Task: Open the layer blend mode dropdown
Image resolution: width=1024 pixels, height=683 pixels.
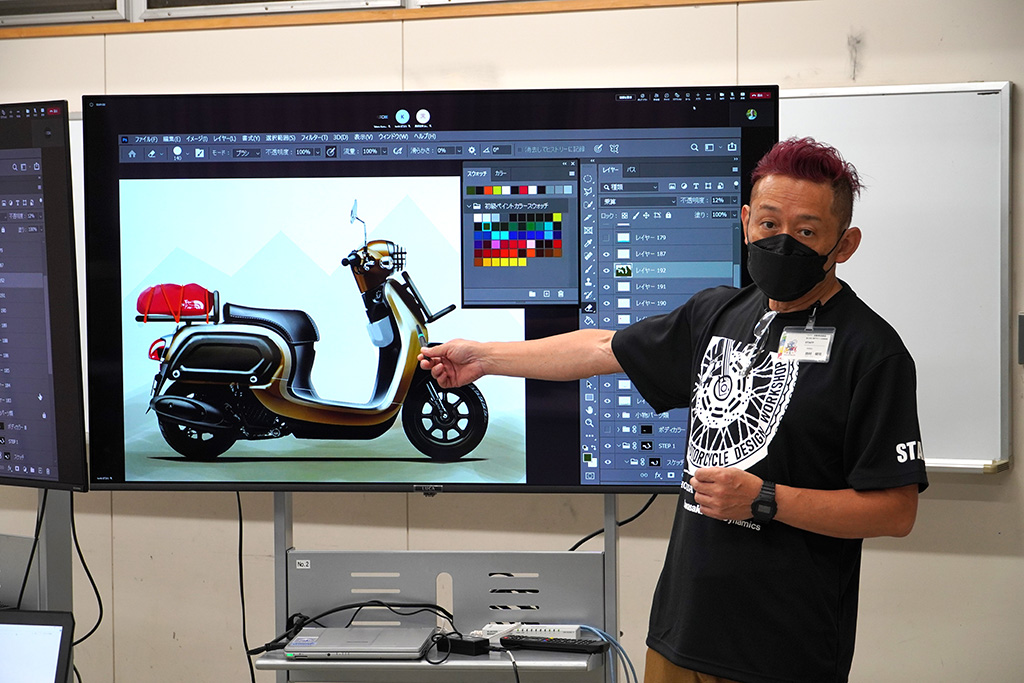Action: (x=638, y=201)
